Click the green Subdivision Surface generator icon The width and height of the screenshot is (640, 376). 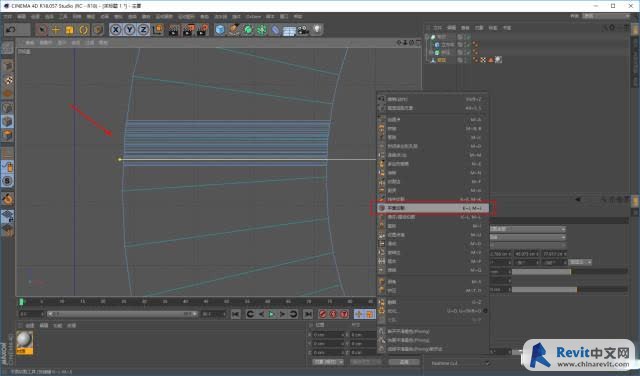click(x=248, y=30)
